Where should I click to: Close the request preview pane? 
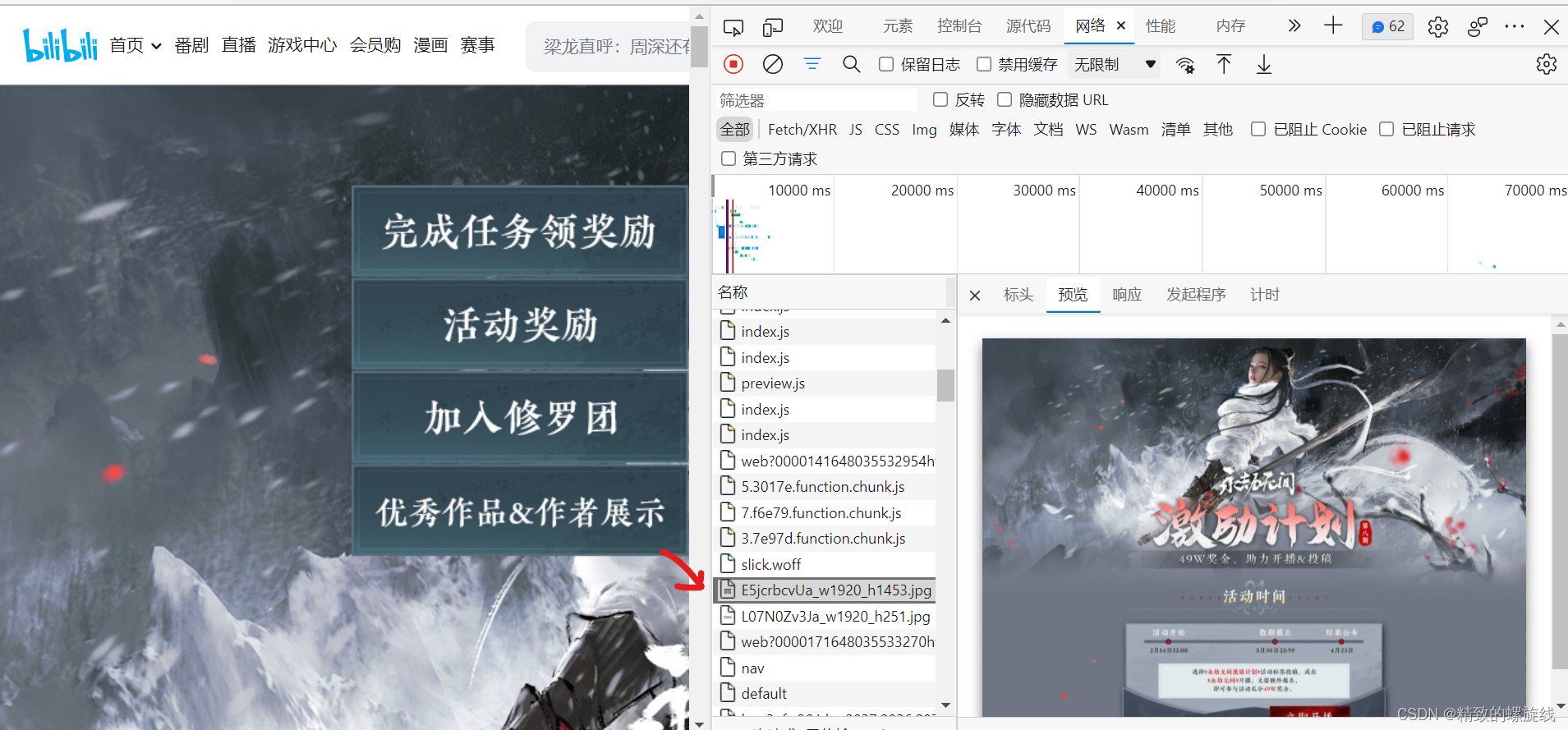click(975, 296)
